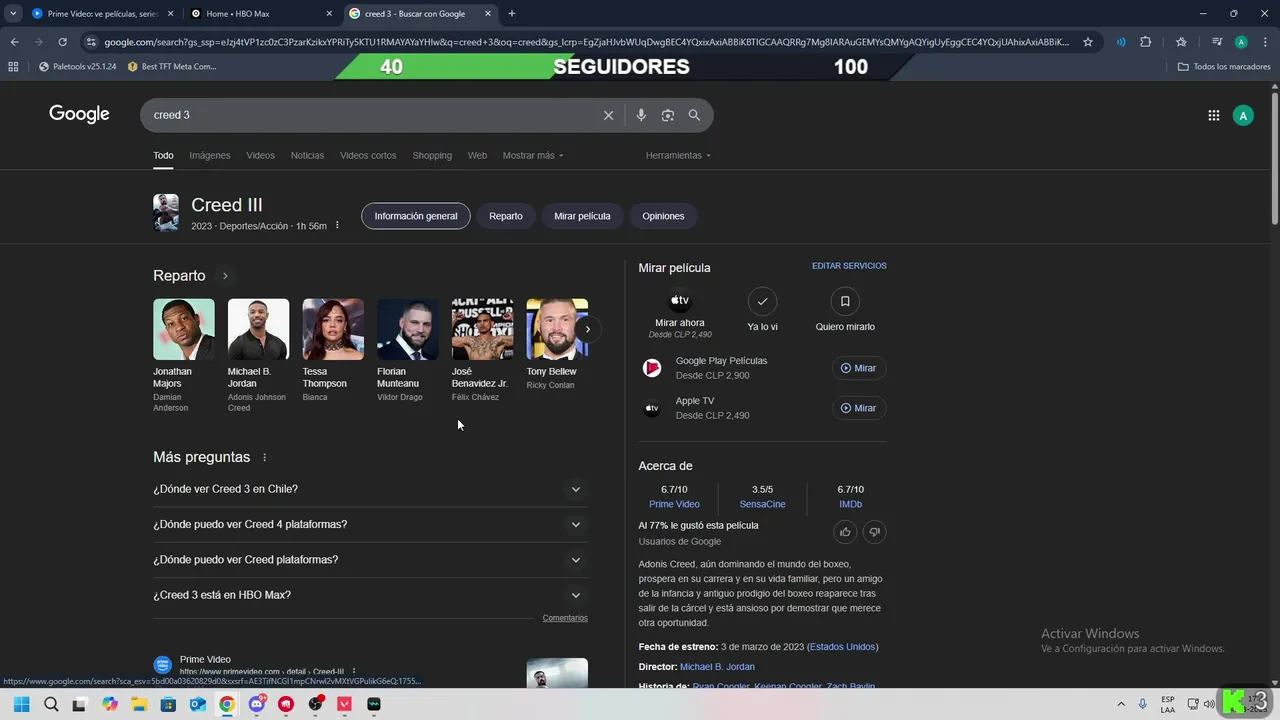Show next cast members with carousel arrow
The width and height of the screenshot is (1280, 720).
pyautogui.click(x=588, y=329)
